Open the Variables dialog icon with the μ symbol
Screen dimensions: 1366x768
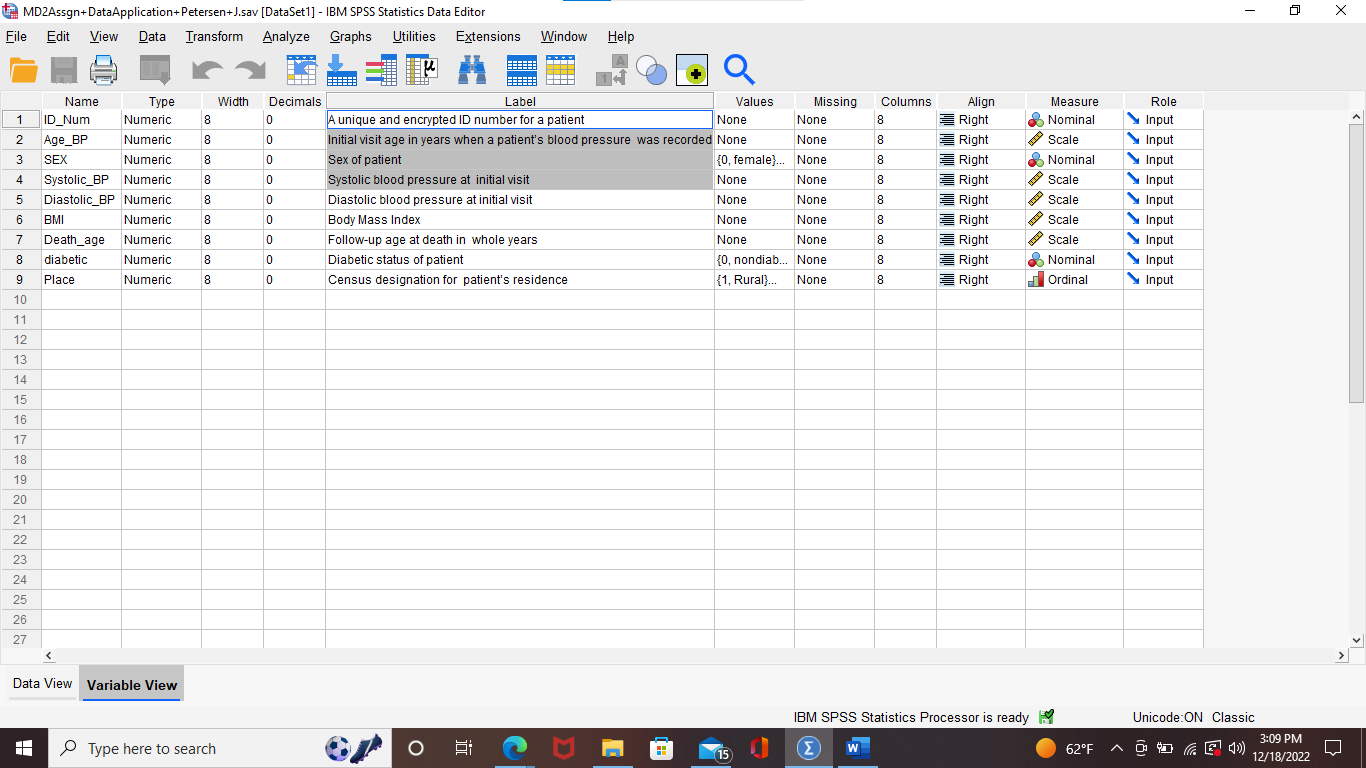(x=420, y=70)
